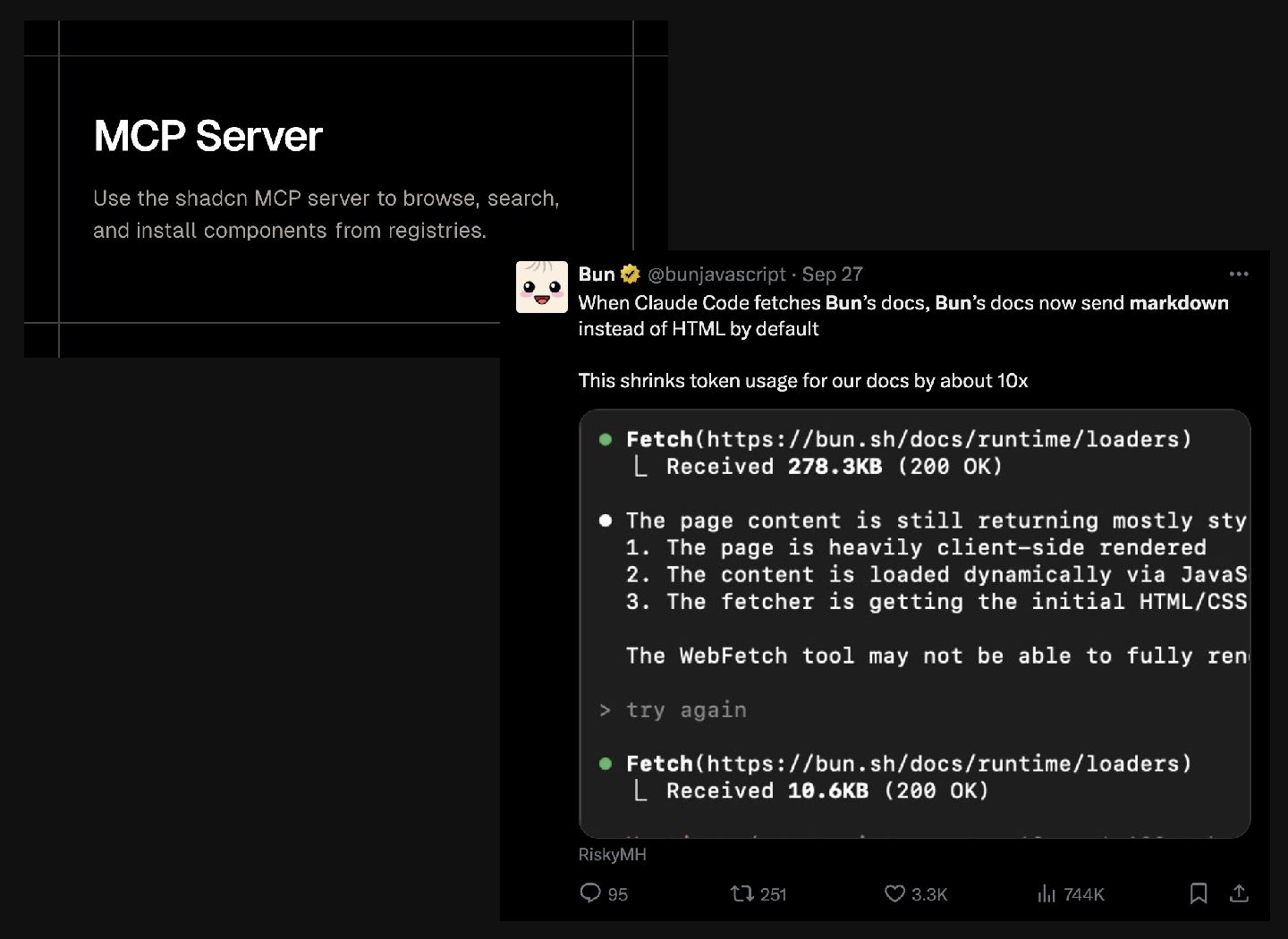The image size is (1288, 939).
Task: Click the MCP Server heading
Action: [x=208, y=136]
